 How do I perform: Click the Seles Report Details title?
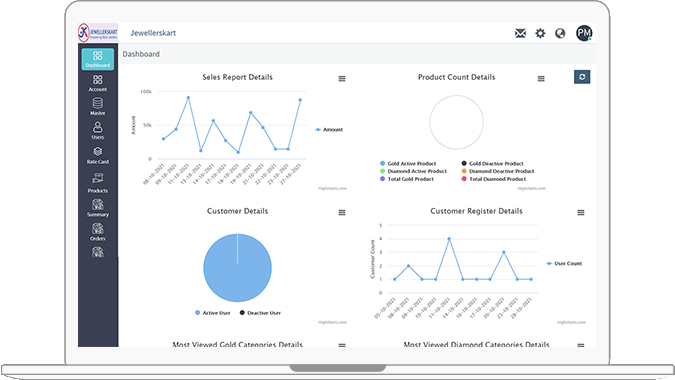pyautogui.click(x=238, y=77)
